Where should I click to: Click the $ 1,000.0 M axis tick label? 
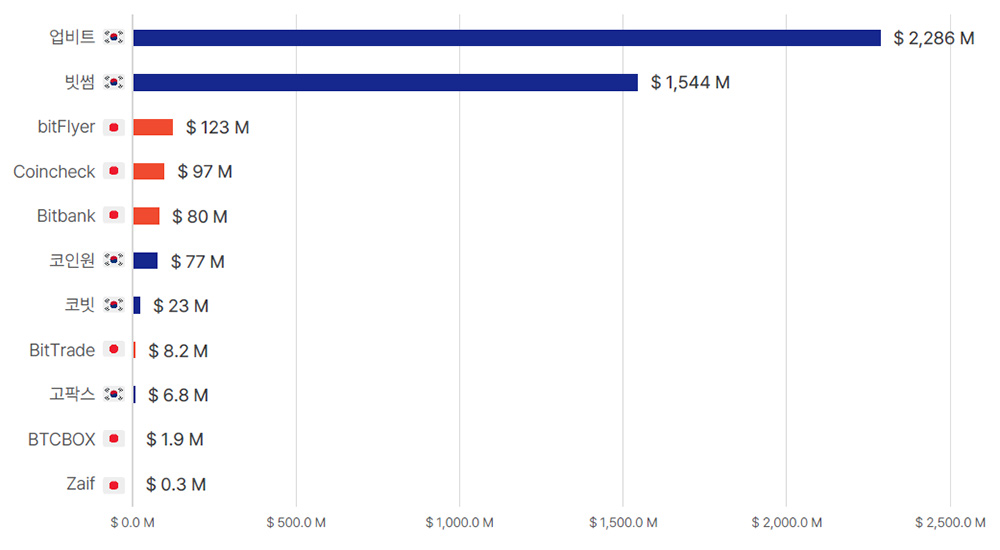(459, 523)
